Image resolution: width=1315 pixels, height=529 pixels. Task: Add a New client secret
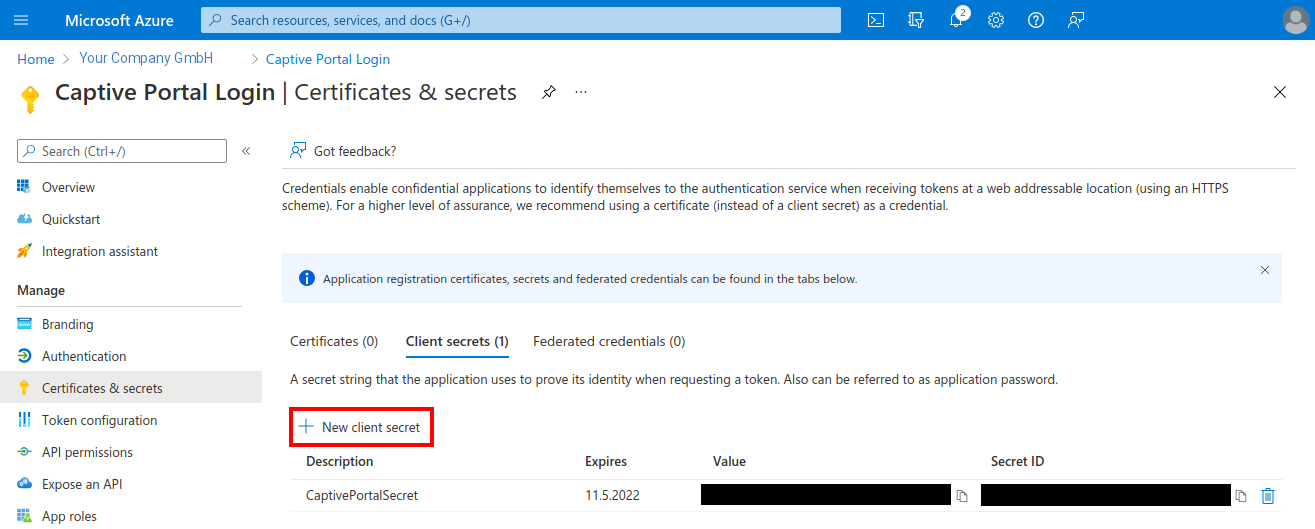(x=361, y=427)
